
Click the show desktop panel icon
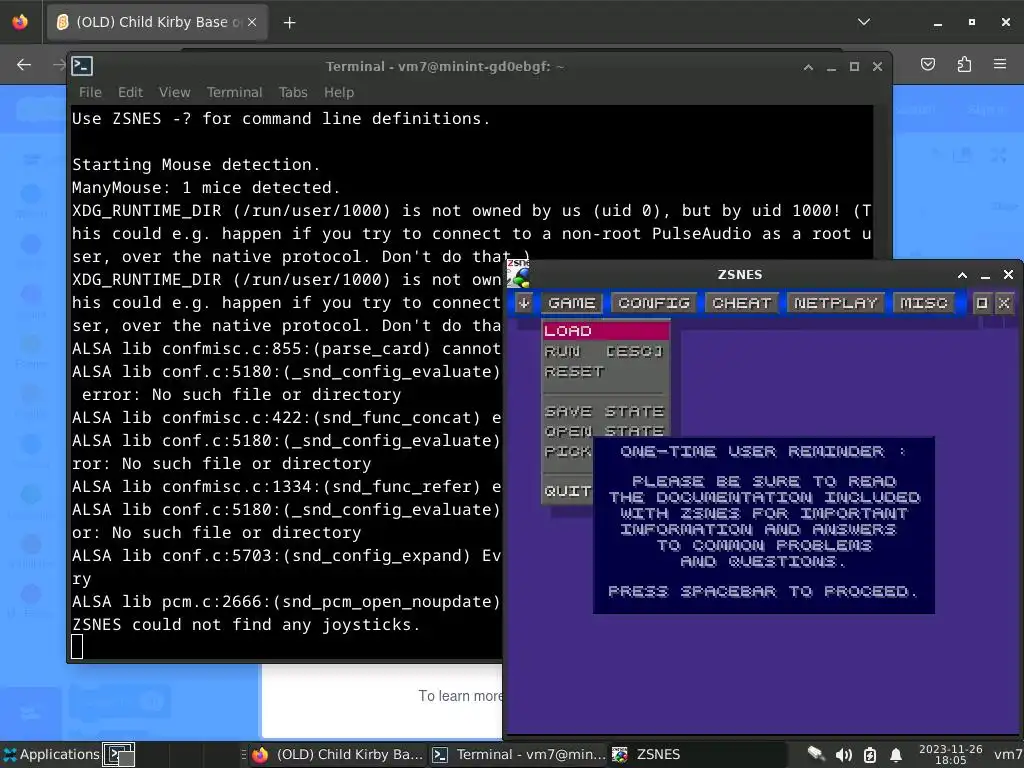(120, 754)
